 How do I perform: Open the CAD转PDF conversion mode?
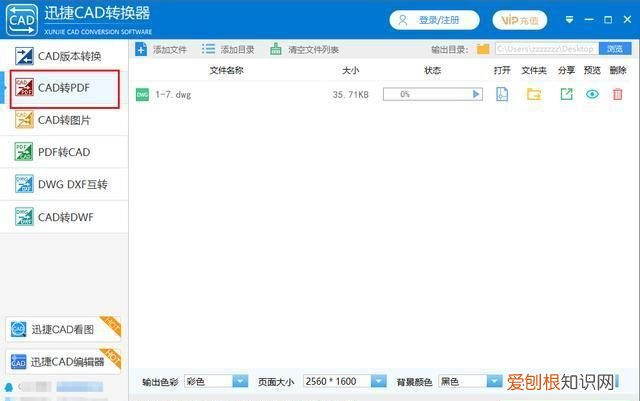64,88
